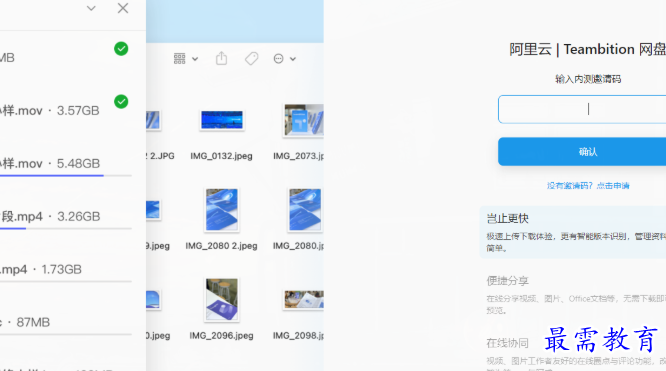The width and height of the screenshot is (666, 371).
Task: Click the share/export icon in toolbar
Action: pos(221,58)
